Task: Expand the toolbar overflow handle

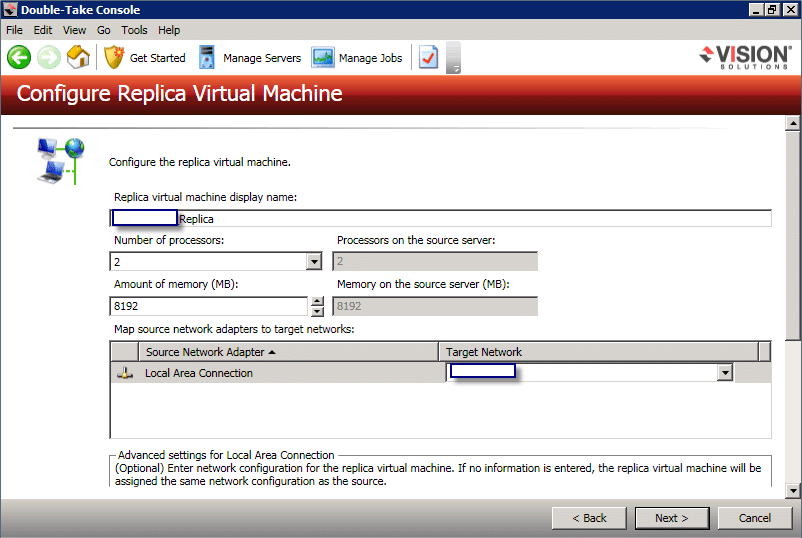Action: [x=453, y=58]
